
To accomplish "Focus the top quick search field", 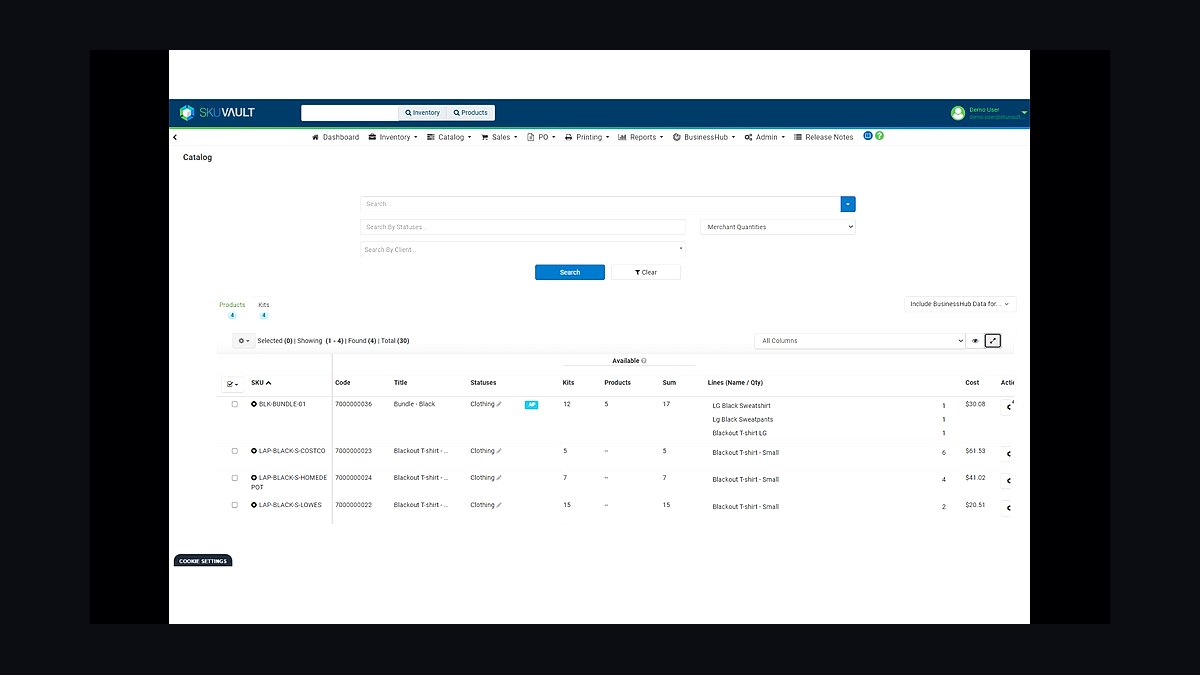I will click(x=350, y=113).
